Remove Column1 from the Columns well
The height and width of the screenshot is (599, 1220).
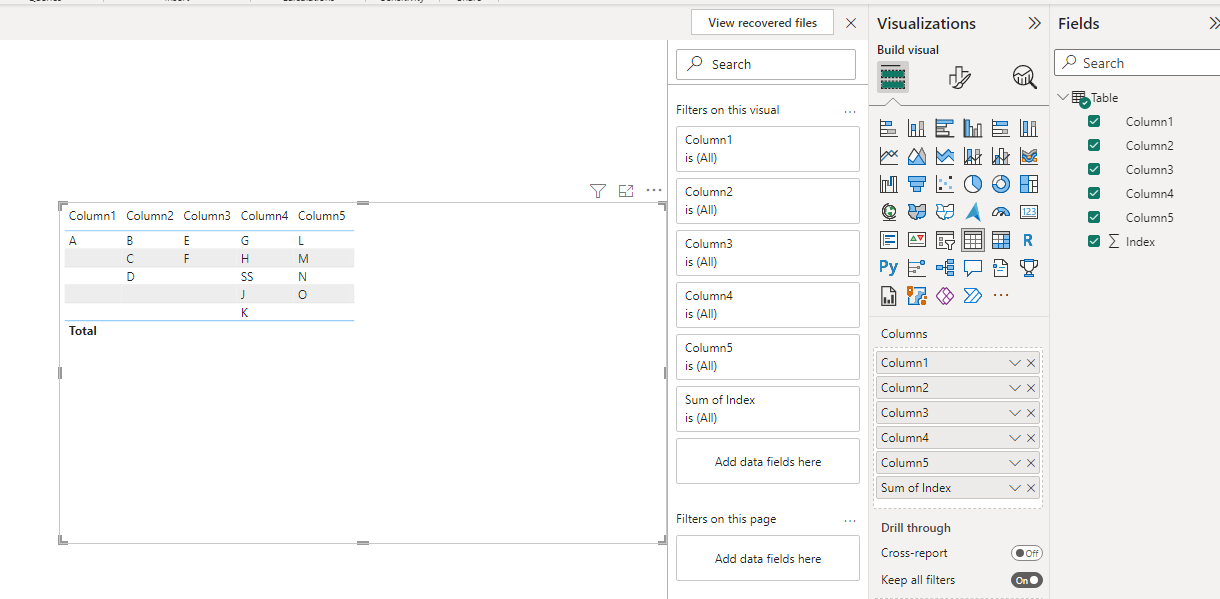click(x=1031, y=363)
